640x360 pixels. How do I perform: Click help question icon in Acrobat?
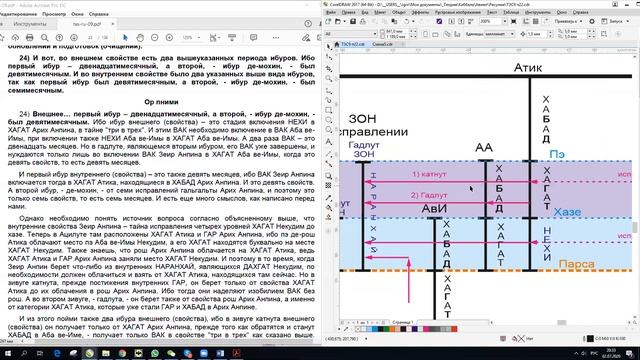pyautogui.click(x=308, y=24)
